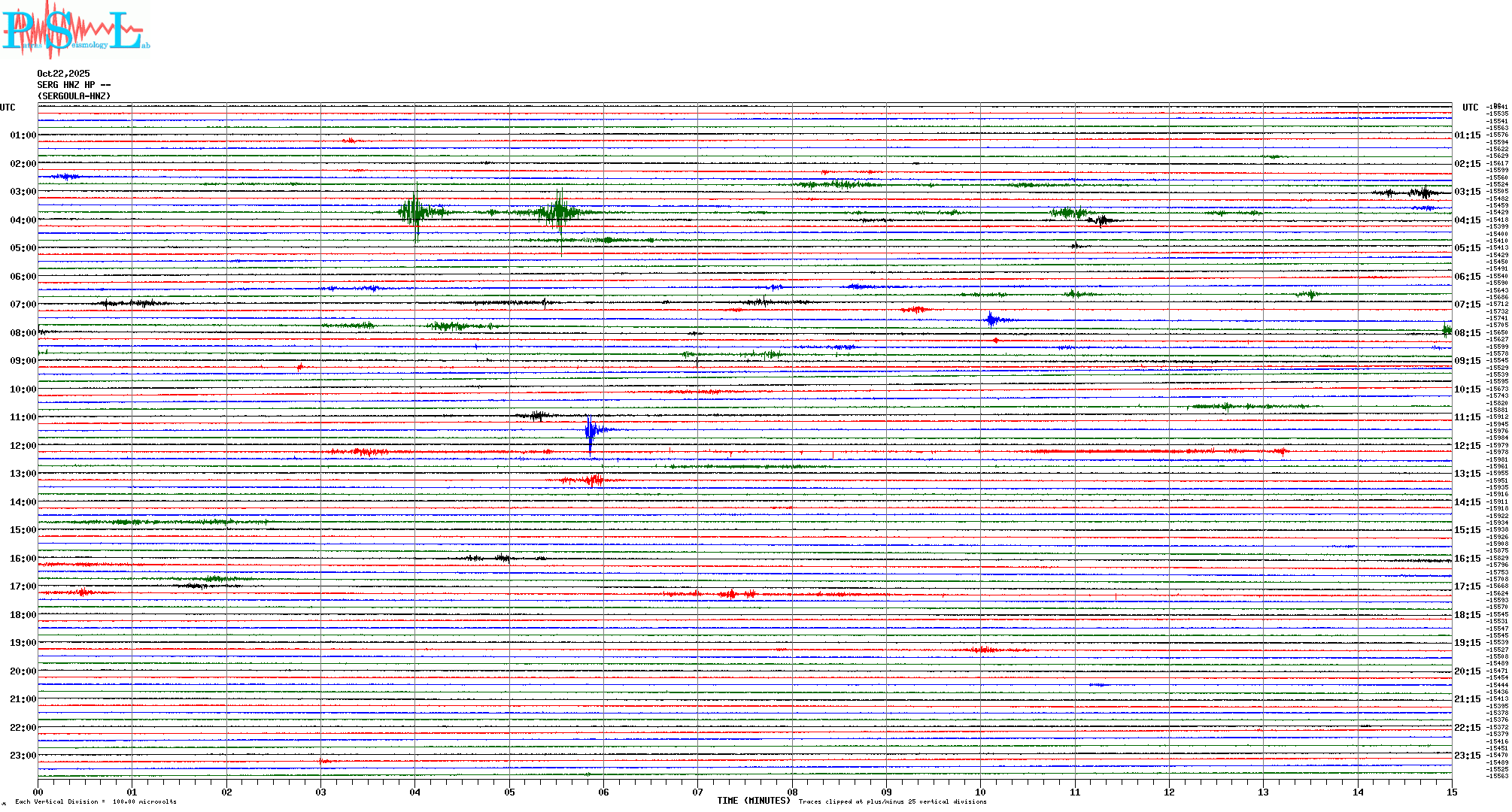
Task: Click the red burst on the 13:15 trace
Action: click(593, 480)
